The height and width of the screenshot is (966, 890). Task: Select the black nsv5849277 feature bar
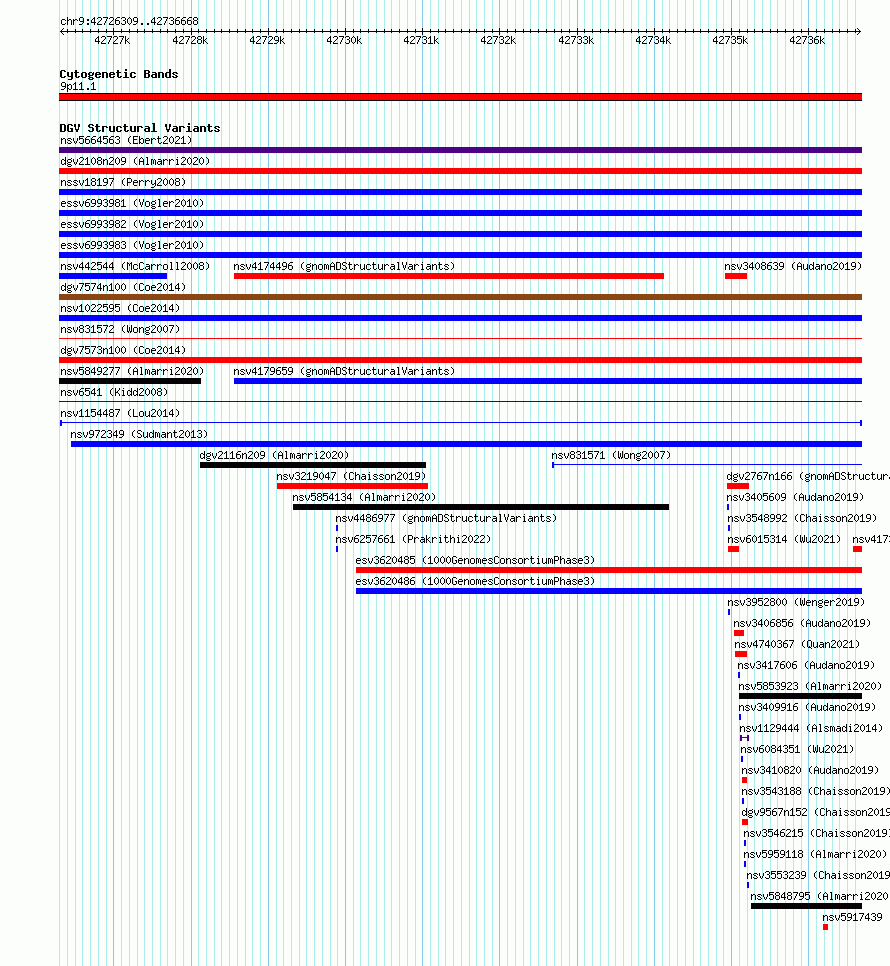(130, 381)
